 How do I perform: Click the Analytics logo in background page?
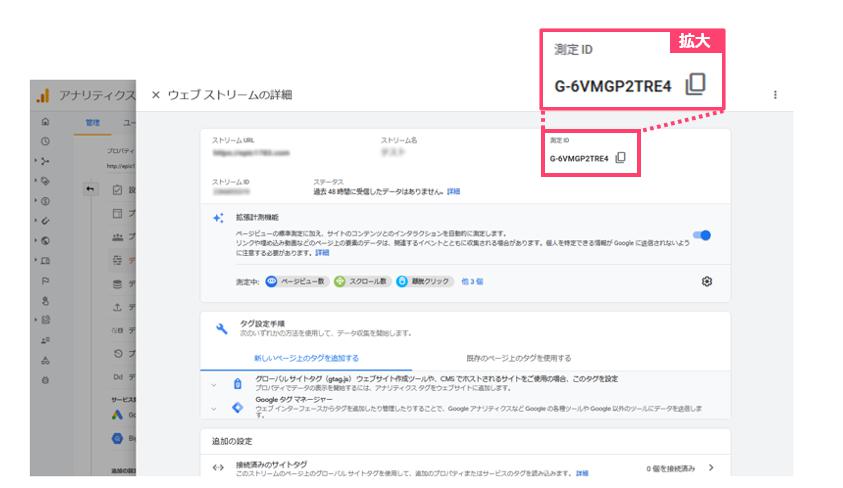pyautogui.click(x=43, y=95)
